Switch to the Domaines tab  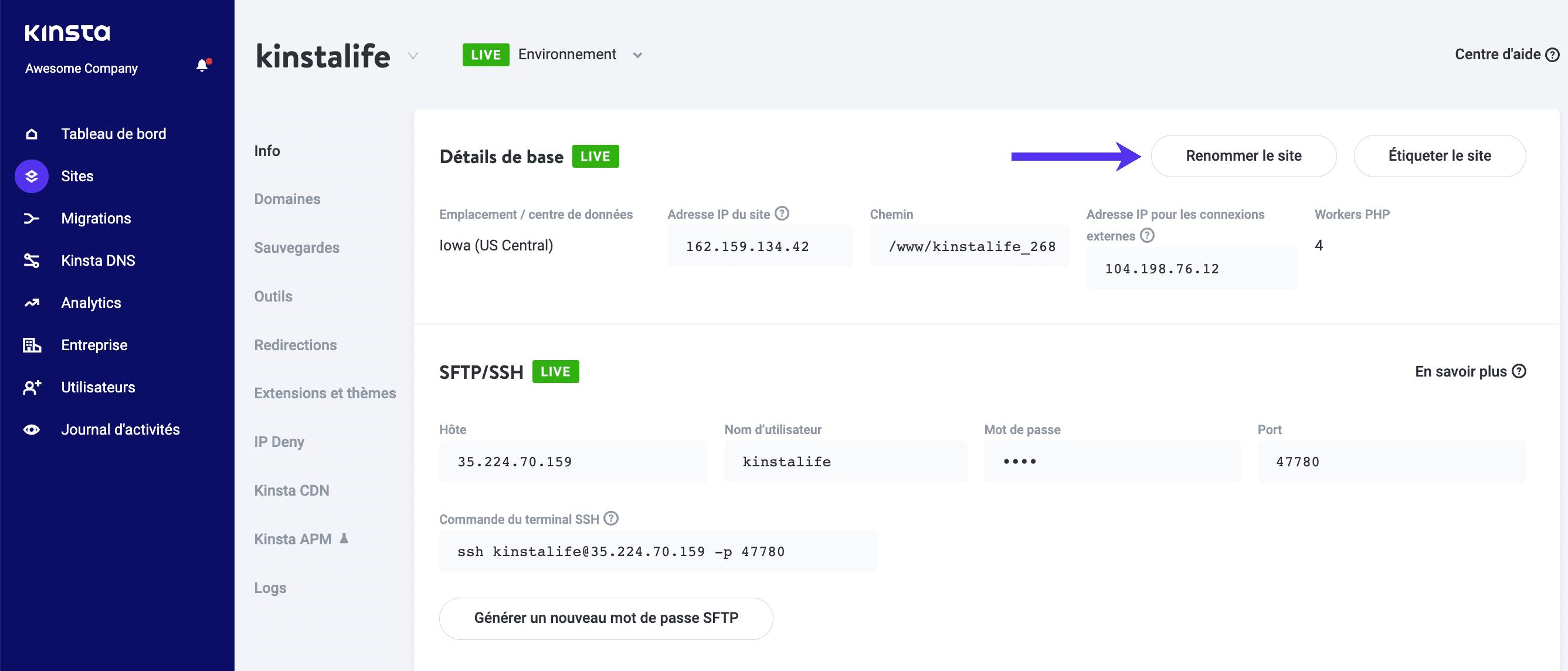(287, 198)
